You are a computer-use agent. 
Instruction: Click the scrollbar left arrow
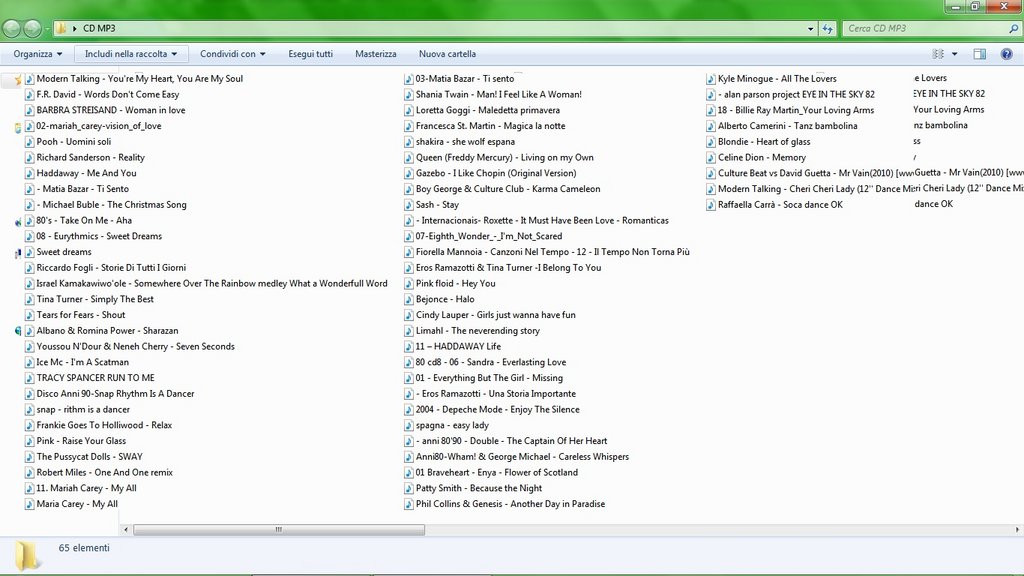point(126,530)
